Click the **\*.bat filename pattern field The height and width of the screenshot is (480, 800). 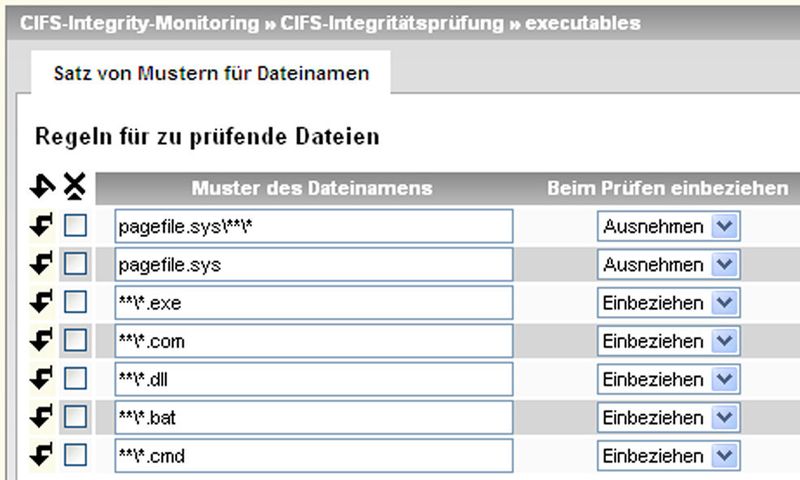click(x=314, y=417)
